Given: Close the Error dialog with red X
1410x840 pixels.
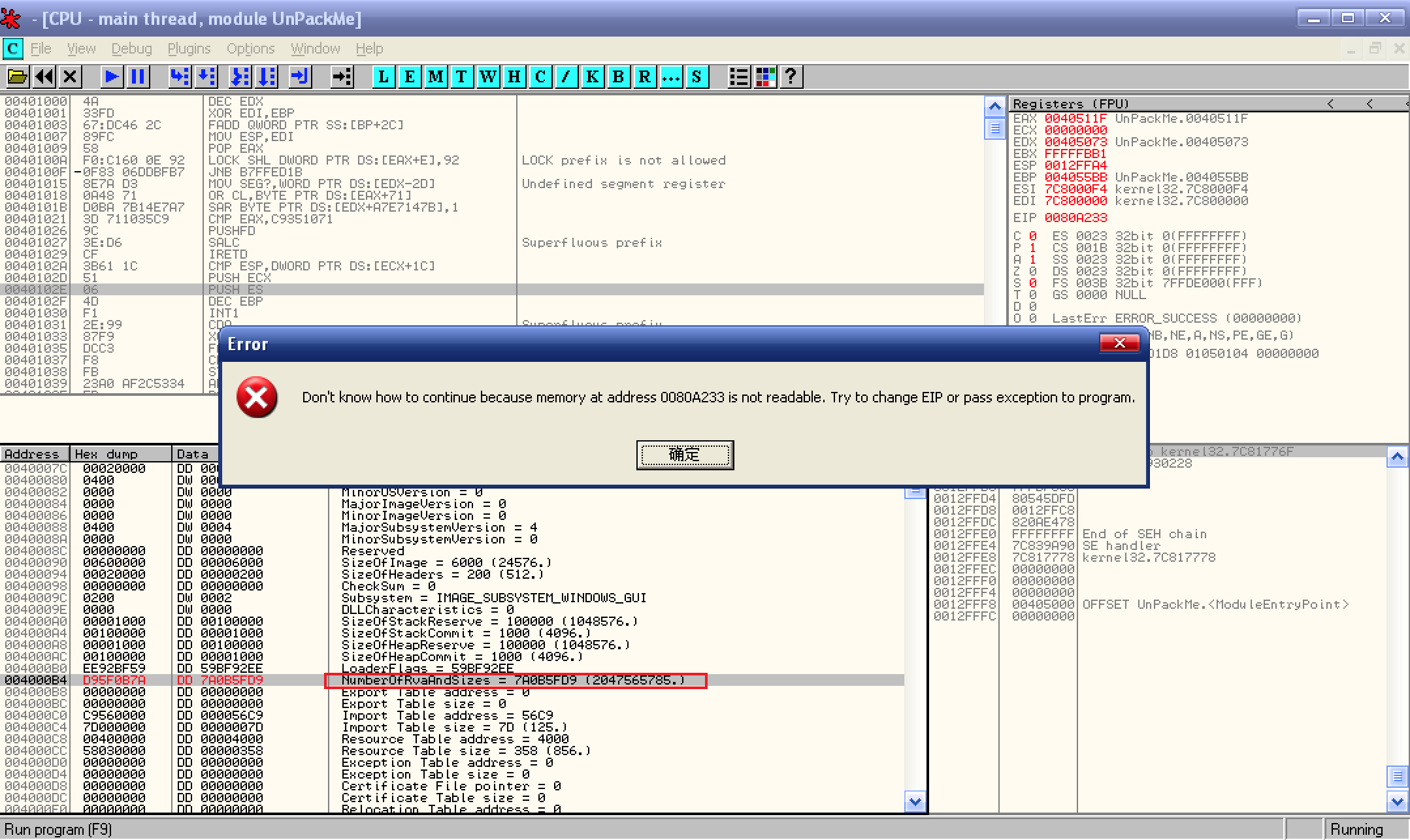Looking at the screenshot, I should coord(1119,344).
